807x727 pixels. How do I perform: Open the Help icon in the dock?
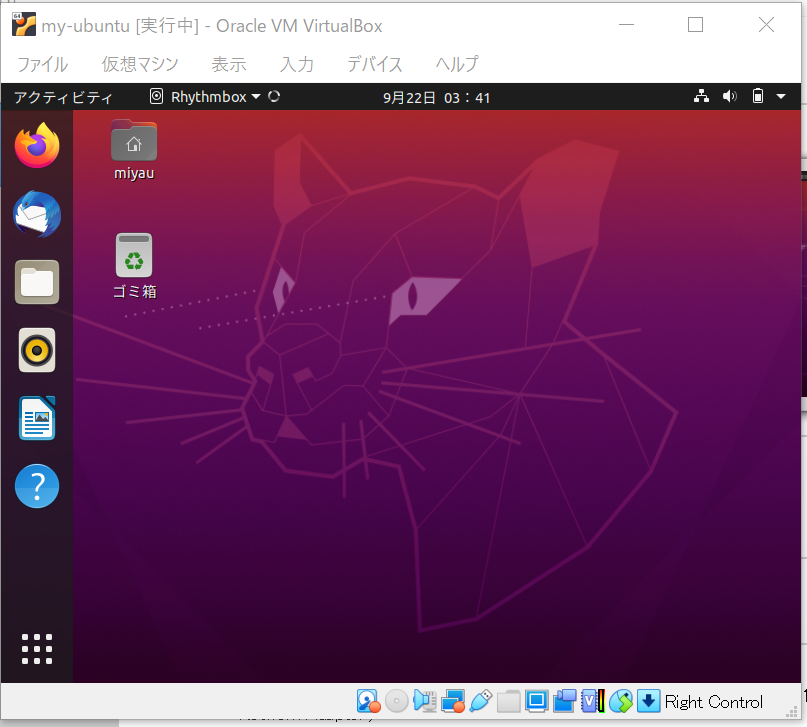(x=37, y=486)
